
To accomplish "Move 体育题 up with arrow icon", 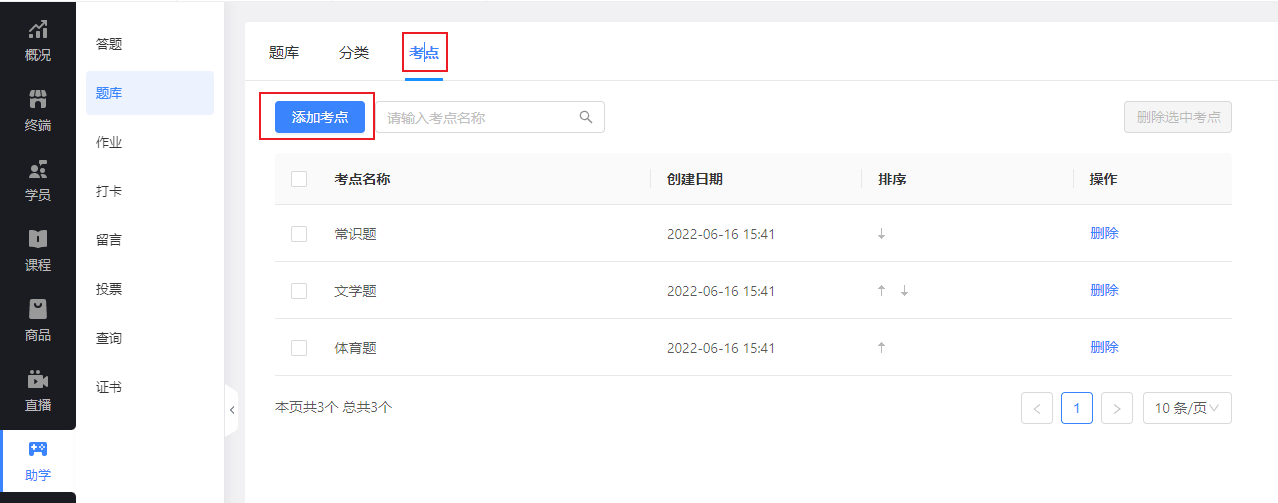I will pyautogui.click(x=881, y=348).
